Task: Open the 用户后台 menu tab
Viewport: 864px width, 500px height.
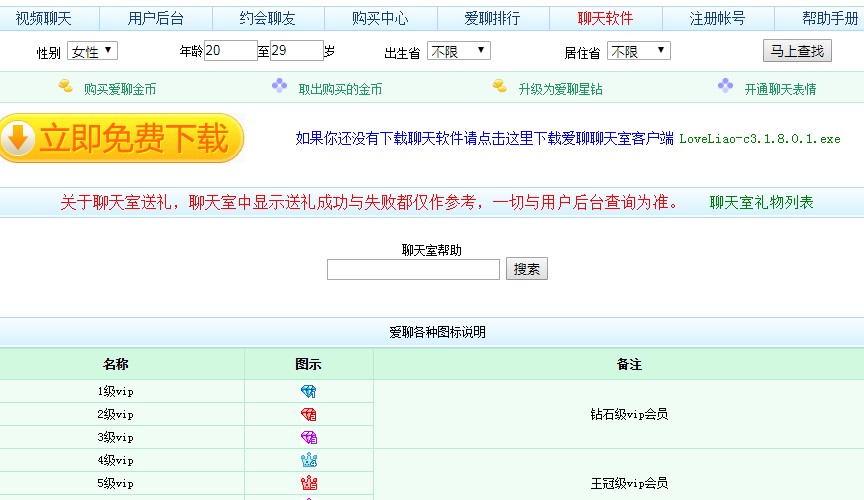Action: pyautogui.click(x=156, y=19)
